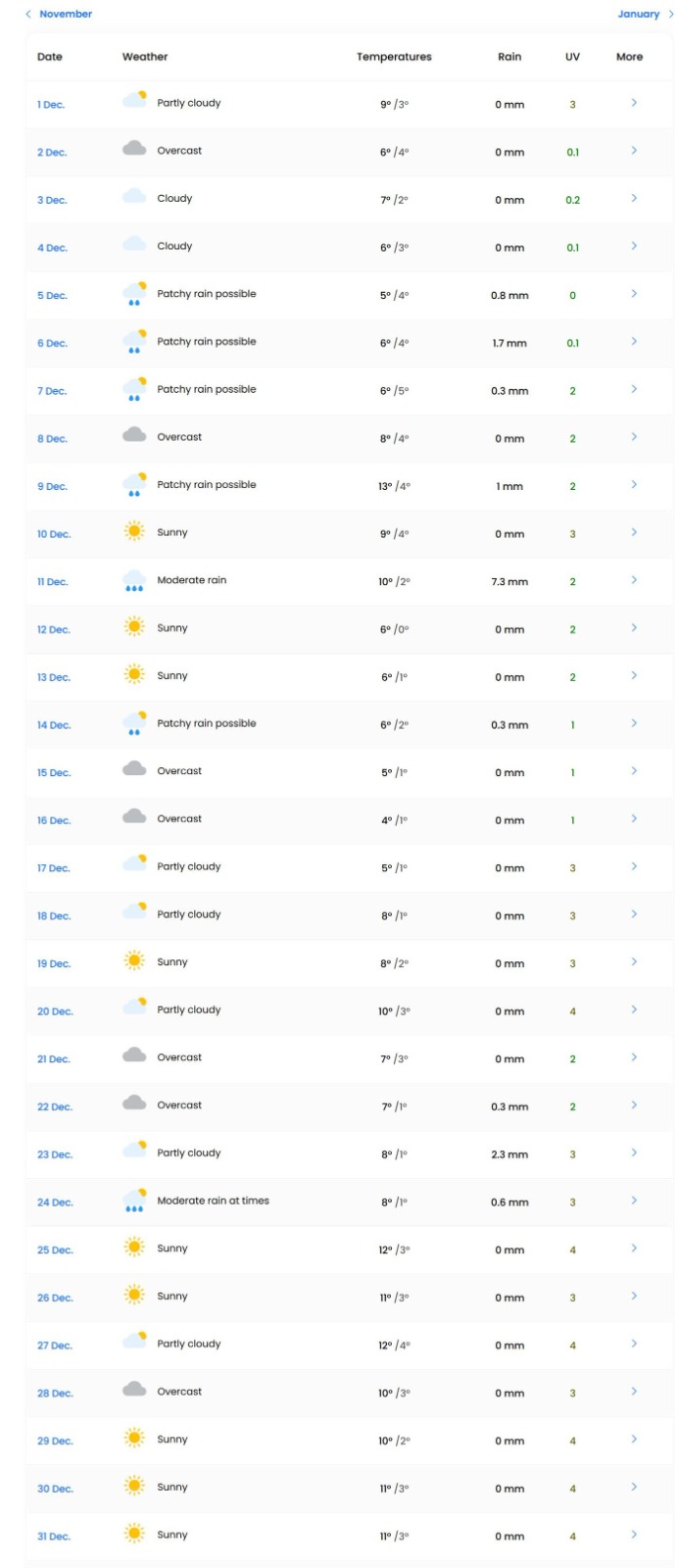The height and width of the screenshot is (1568, 679).
Task: Expand the 30 Dec. row arrow
Action: point(634,1487)
